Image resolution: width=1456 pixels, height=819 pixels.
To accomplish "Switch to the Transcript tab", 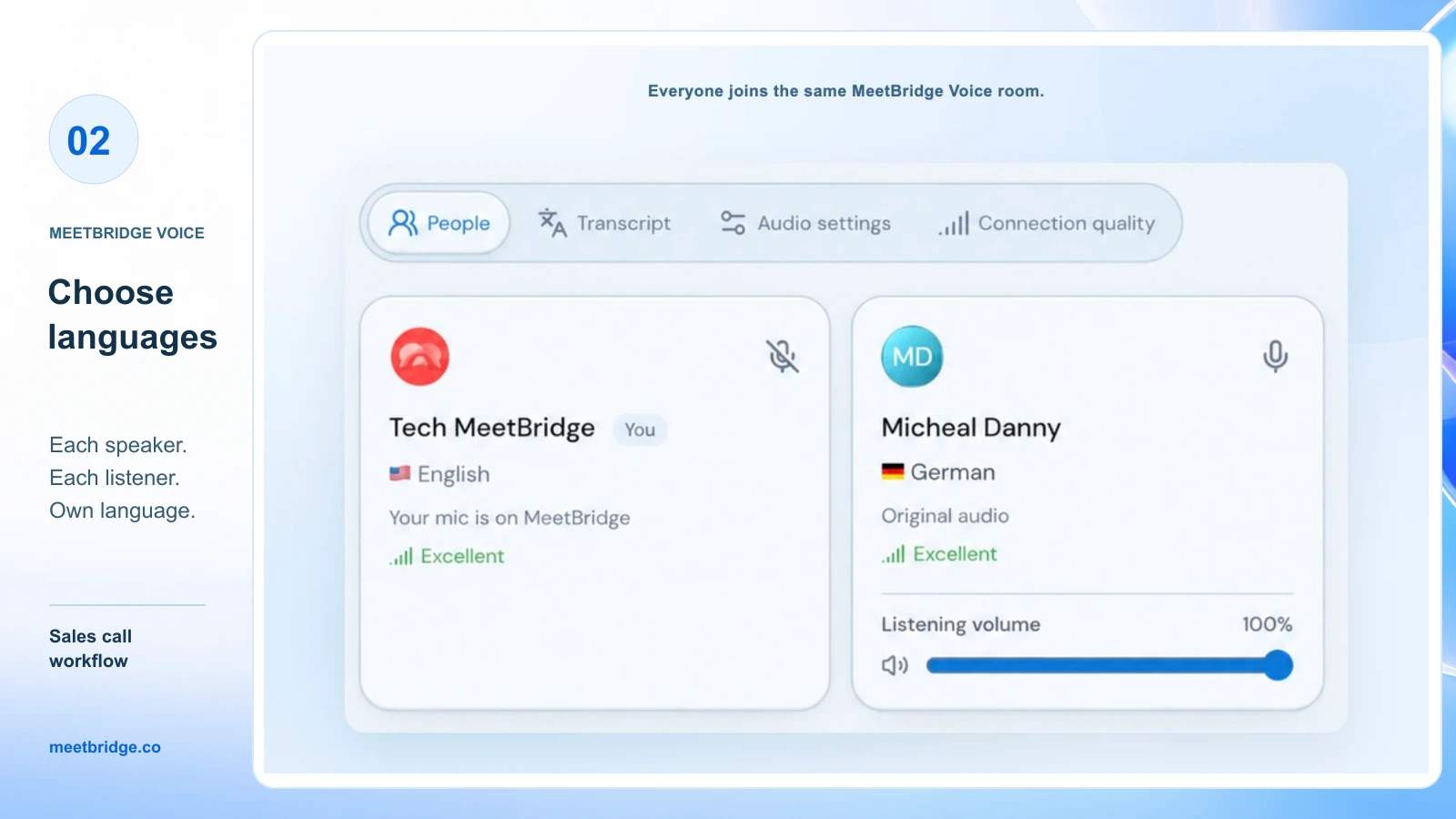I will coord(604,223).
